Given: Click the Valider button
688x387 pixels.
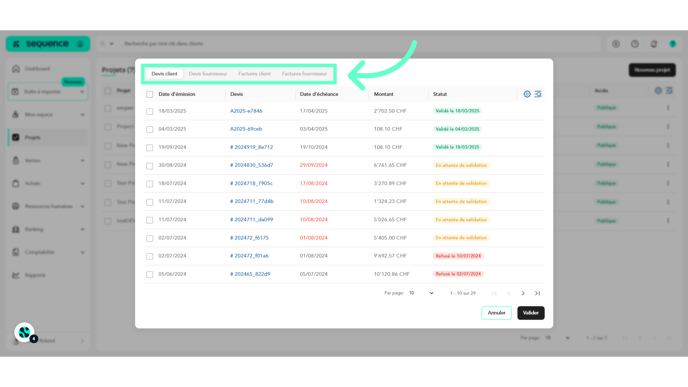Looking at the screenshot, I should click(x=530, y=313).
